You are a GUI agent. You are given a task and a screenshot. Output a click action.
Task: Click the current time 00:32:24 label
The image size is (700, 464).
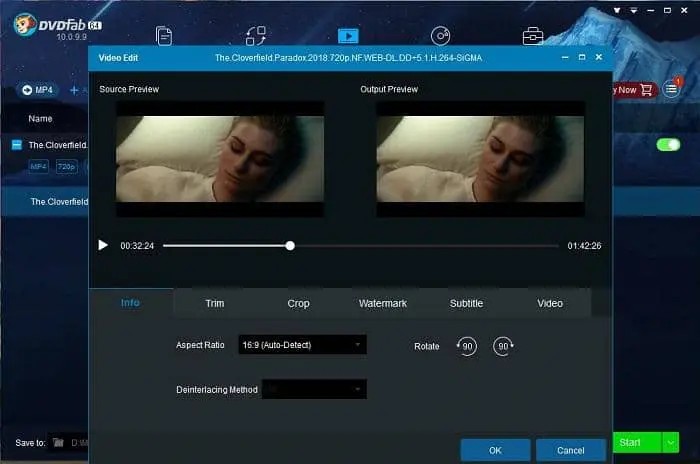pyautogui.click(x=137, y=246)
